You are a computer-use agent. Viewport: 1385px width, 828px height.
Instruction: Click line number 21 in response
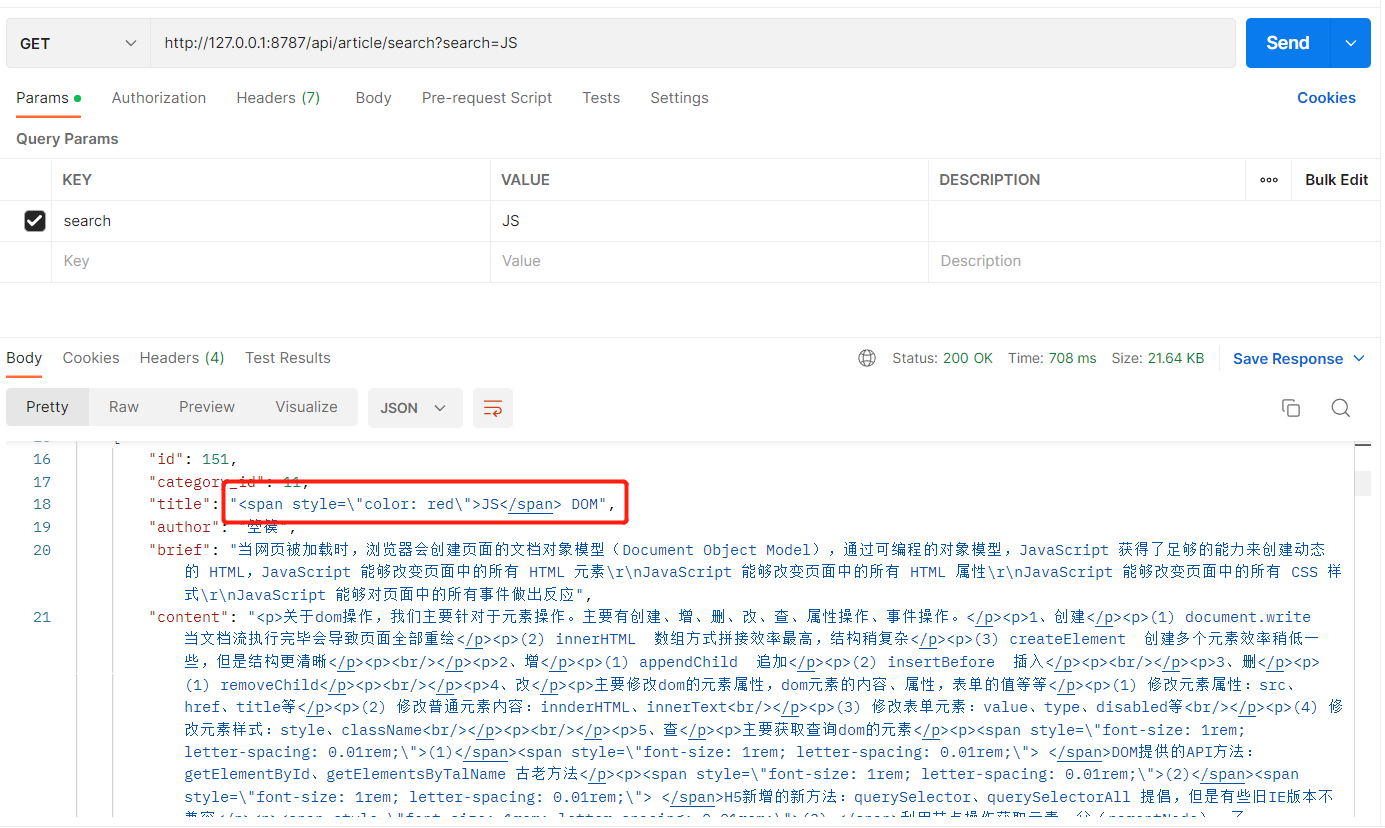point(41,617)
